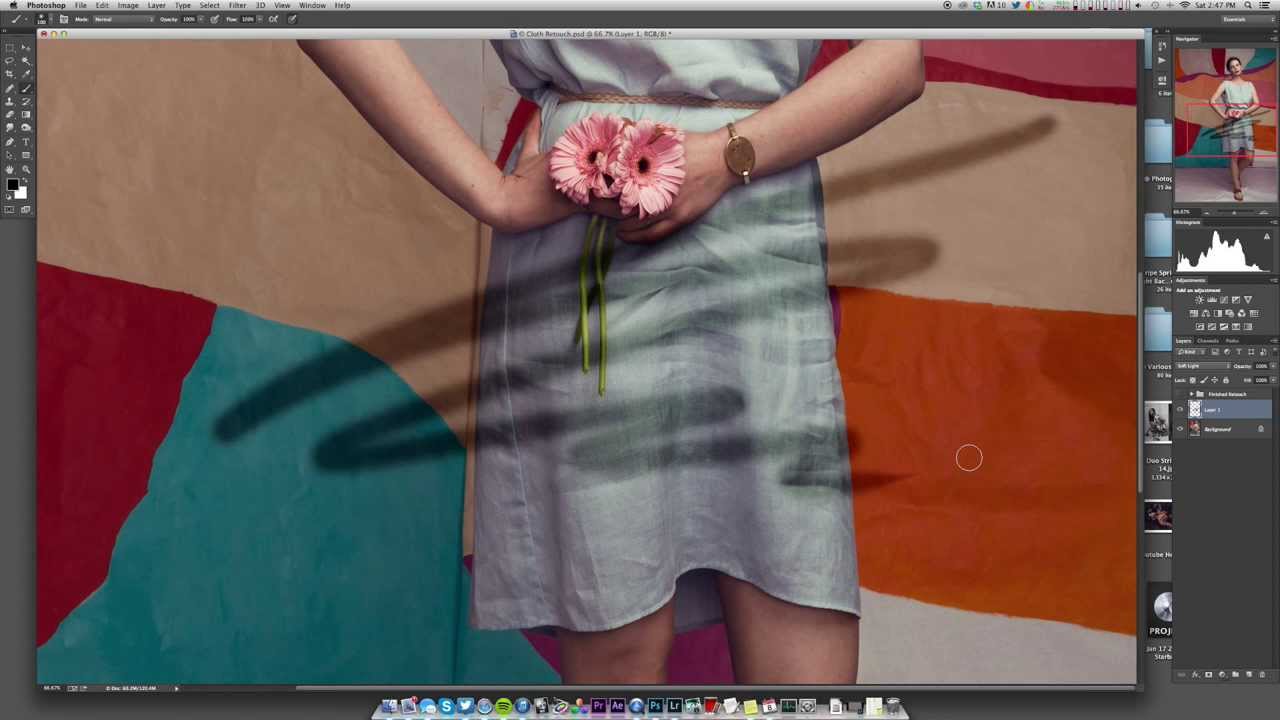Select the Horizontal Type tool
This screenshot has width=1280, height=720.
(x=26, y=141)
